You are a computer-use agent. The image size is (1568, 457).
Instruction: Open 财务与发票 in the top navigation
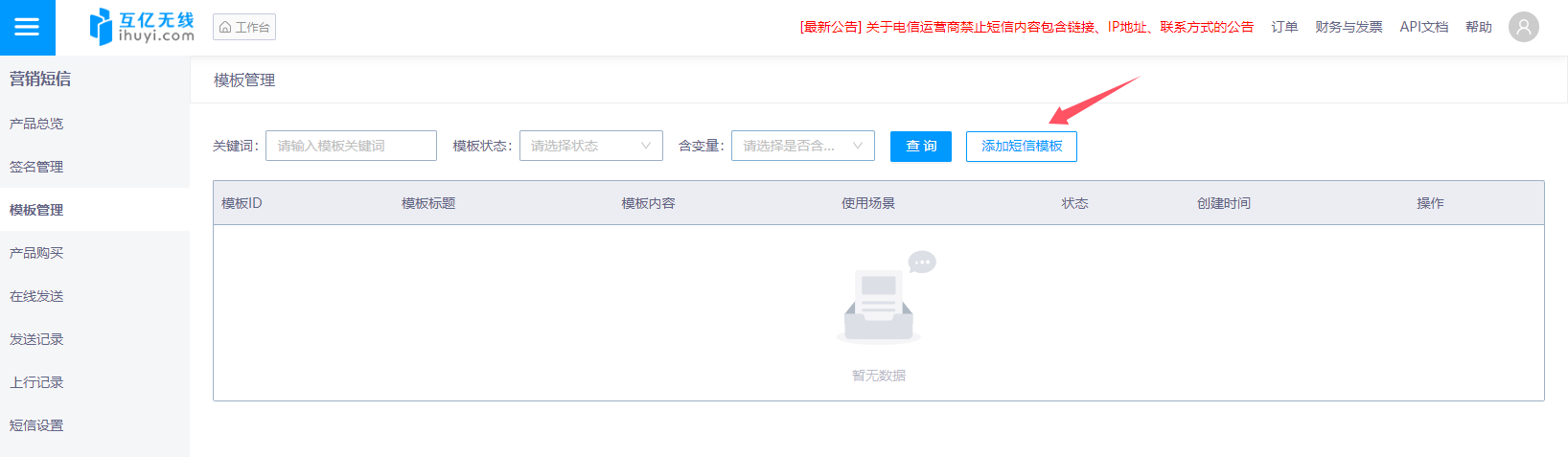[1349, 27]
